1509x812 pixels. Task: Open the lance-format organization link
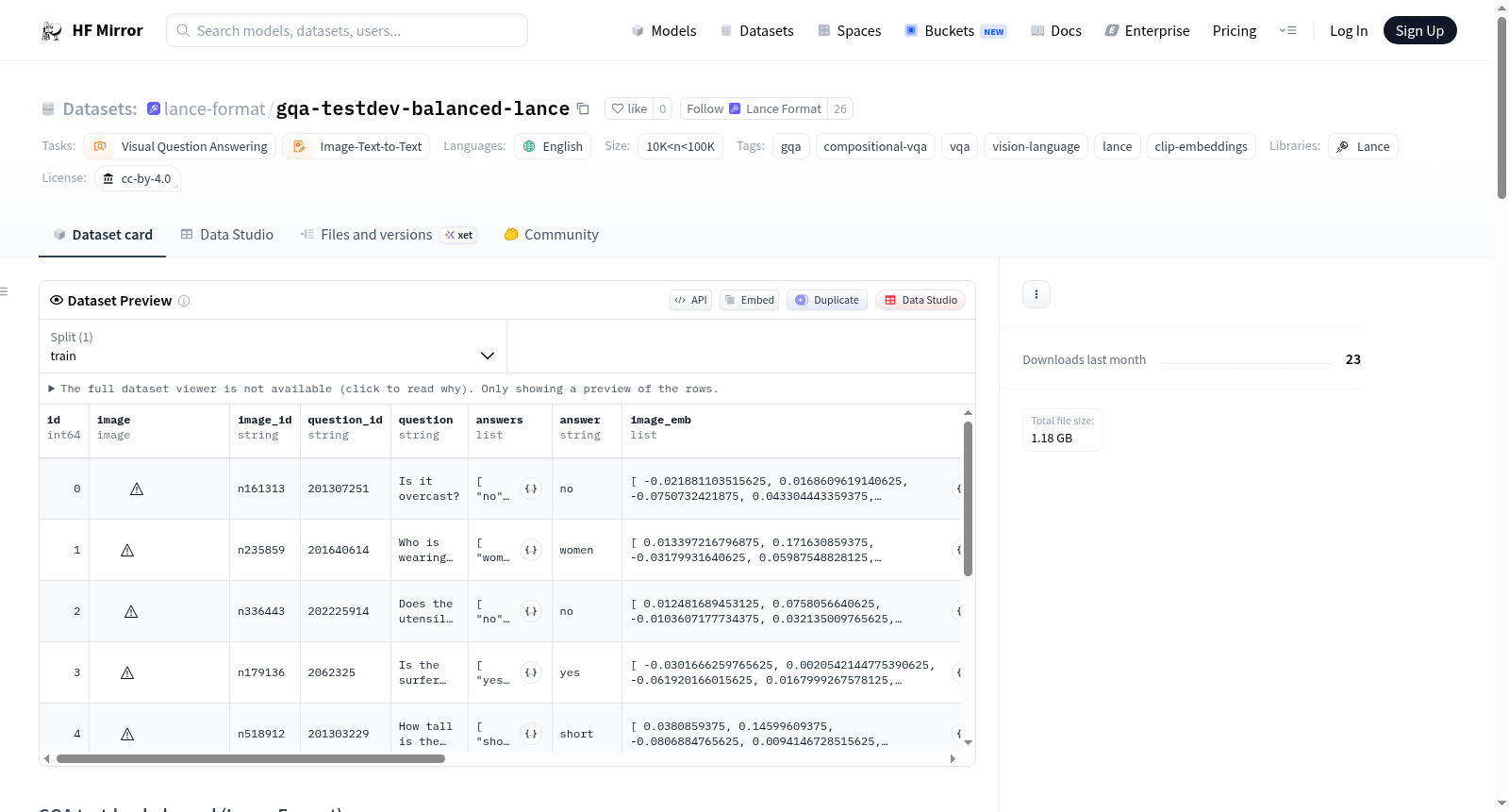[214, 109]
